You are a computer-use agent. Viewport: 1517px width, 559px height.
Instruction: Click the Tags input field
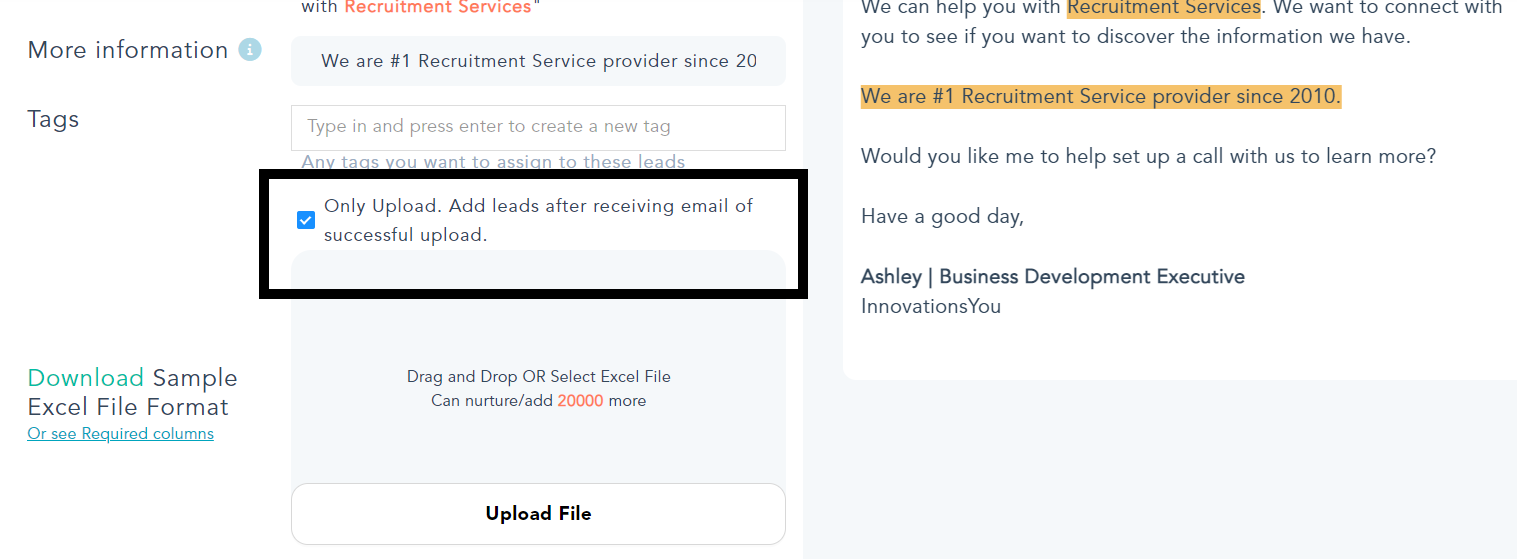(x=538, y=127)
